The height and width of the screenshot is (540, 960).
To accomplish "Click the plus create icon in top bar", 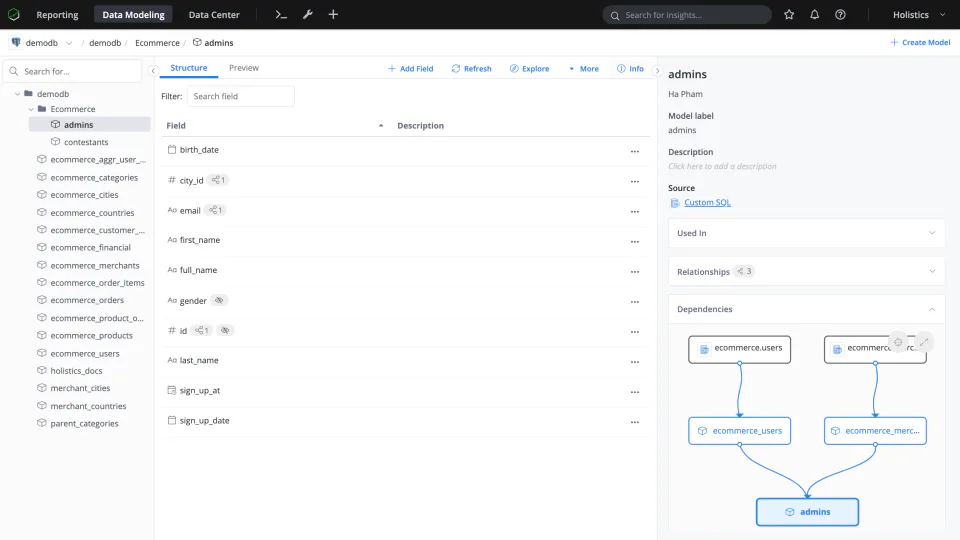I will [333, 15].
